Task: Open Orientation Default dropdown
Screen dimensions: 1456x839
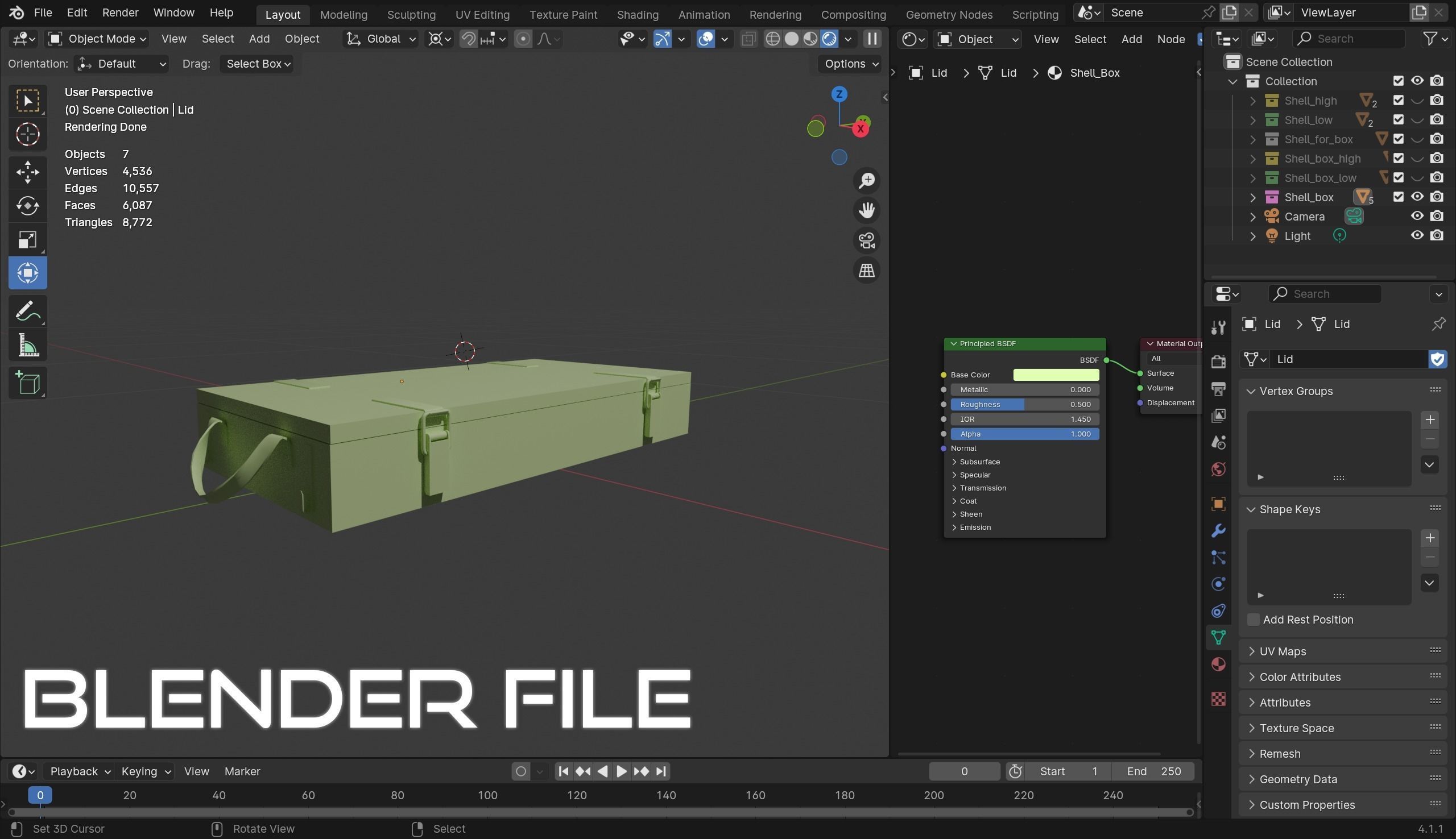Action: coord(122,64)
